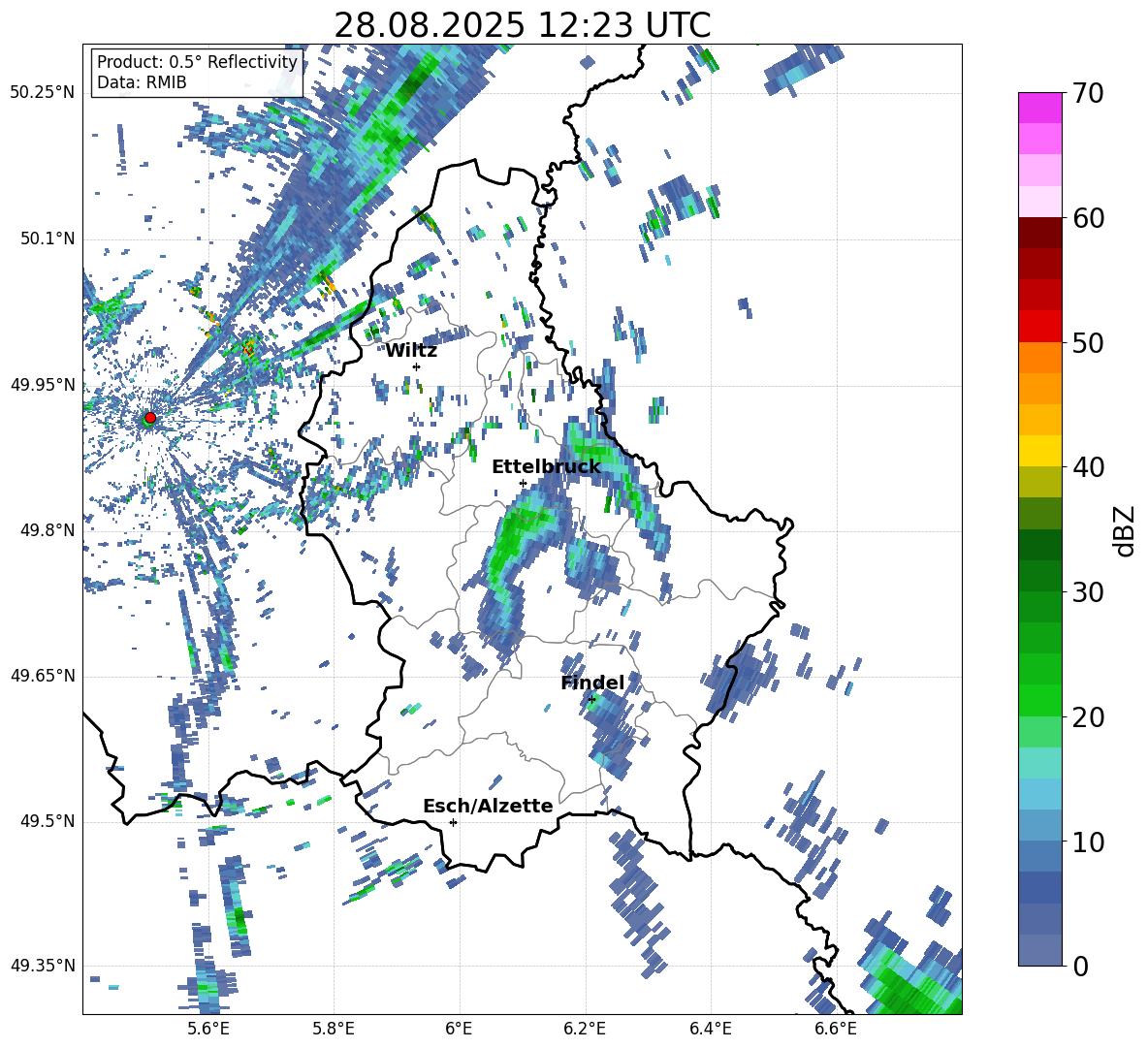Click the 5.6°E longitude label
This screenshot has height=1048, width=1148.
coord(208,1029)
